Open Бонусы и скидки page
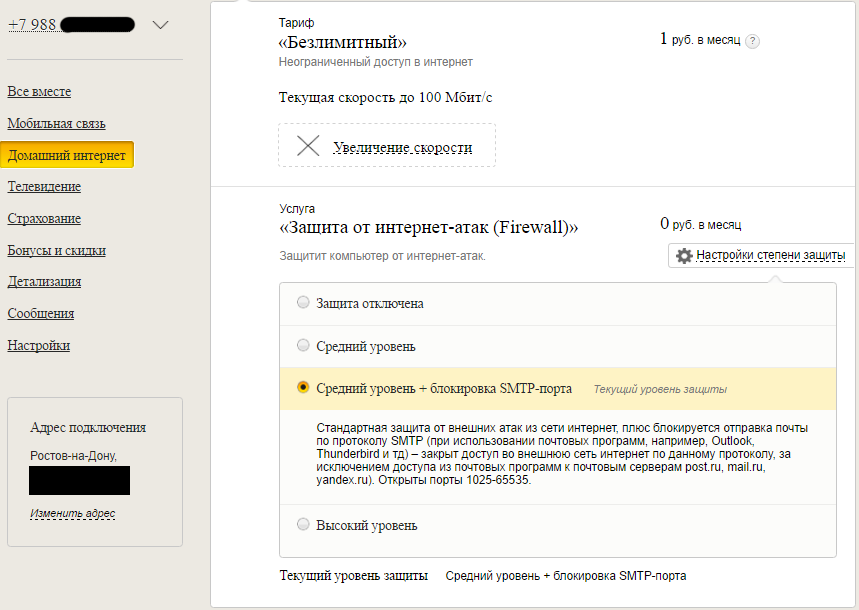Screen dimensions: 859x610 tap(56, 251)
